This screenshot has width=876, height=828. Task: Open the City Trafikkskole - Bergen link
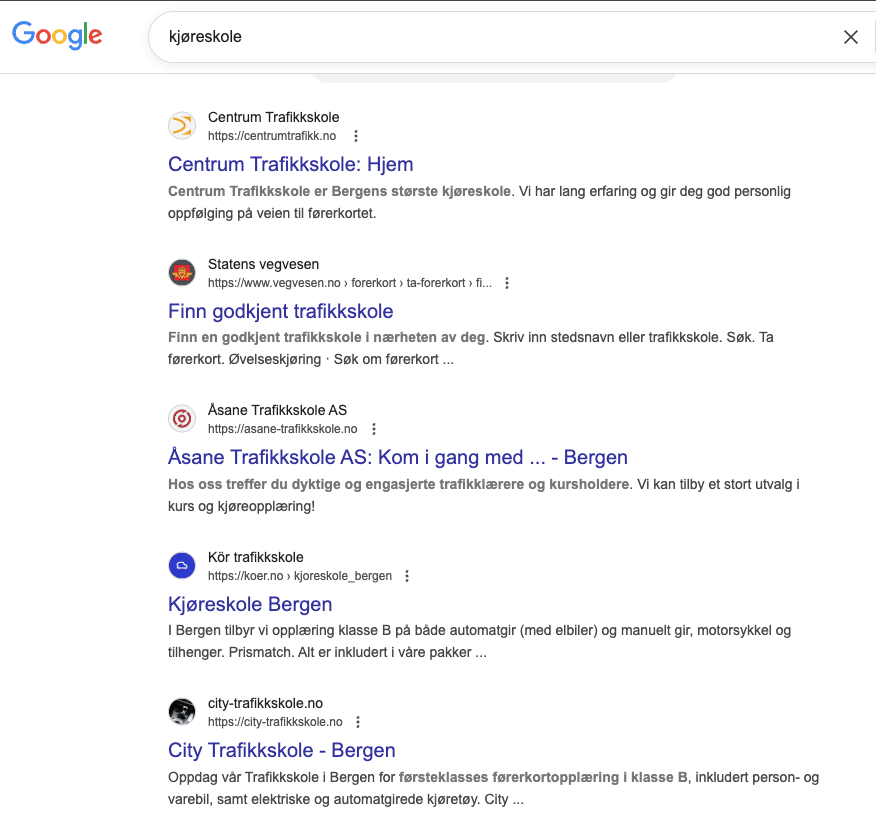point(281,750)
